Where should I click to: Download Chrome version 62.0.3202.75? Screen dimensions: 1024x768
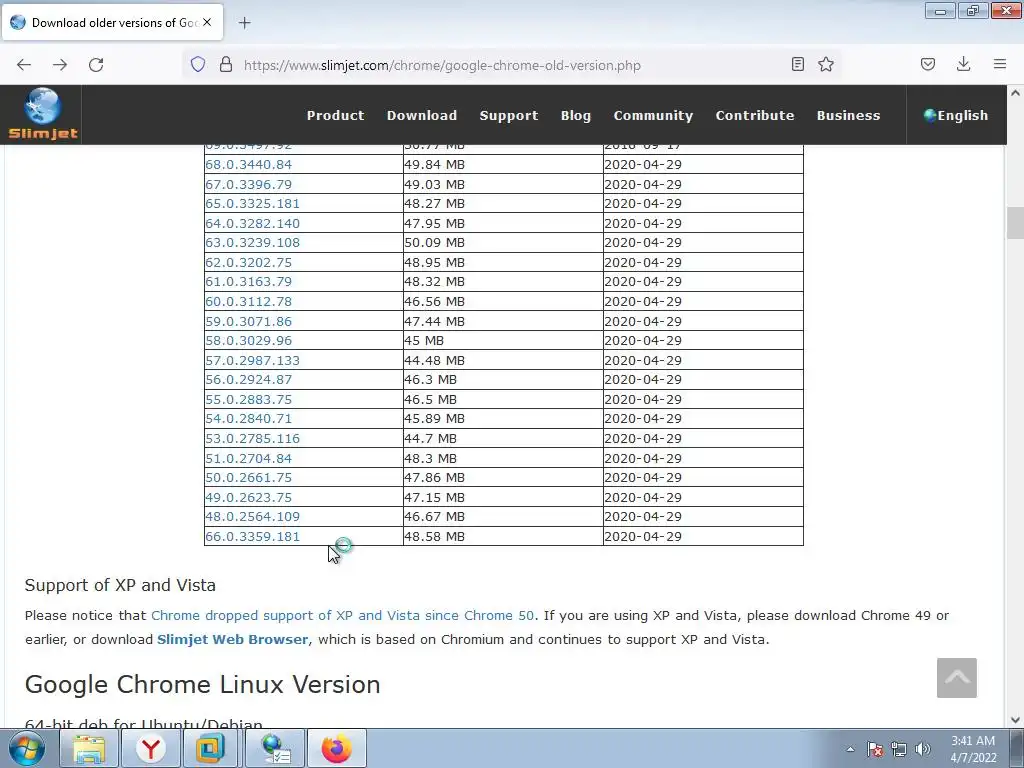click(x=248, y=262)
